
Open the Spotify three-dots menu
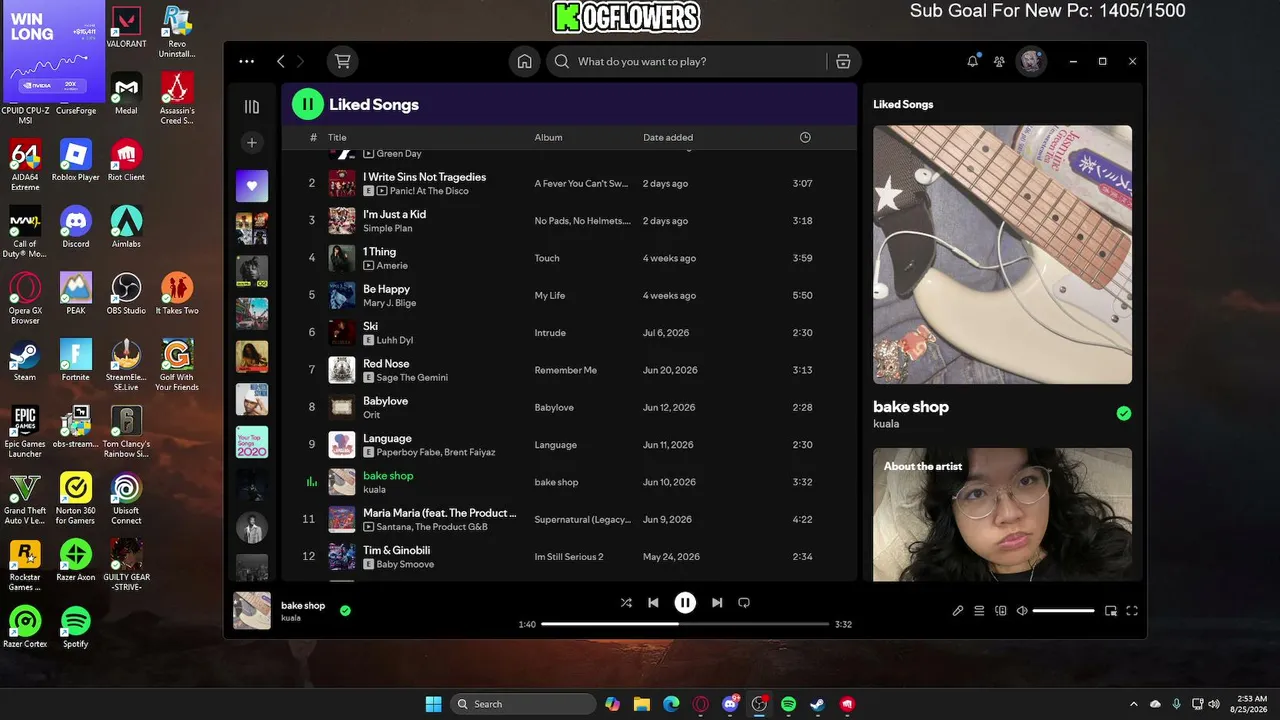(246, 61)
